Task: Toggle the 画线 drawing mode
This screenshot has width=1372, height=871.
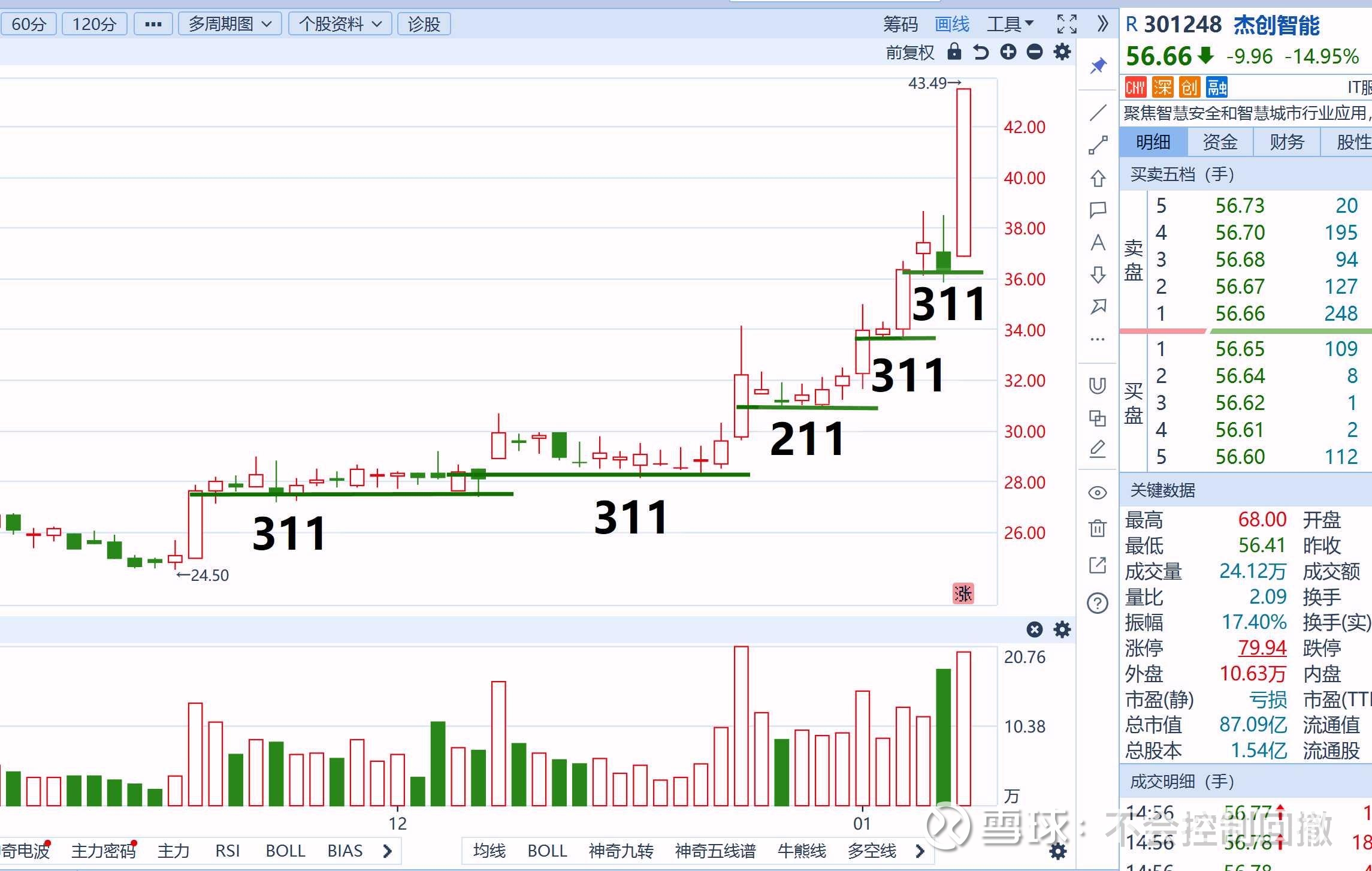Action: click(951, 24)
